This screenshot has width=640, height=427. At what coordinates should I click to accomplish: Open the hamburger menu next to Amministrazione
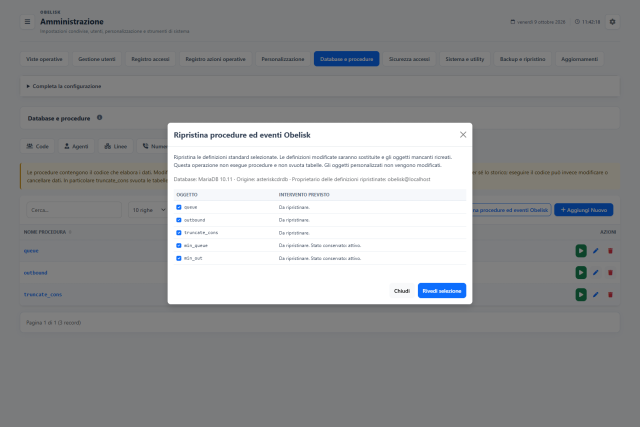tap(27, 22)
